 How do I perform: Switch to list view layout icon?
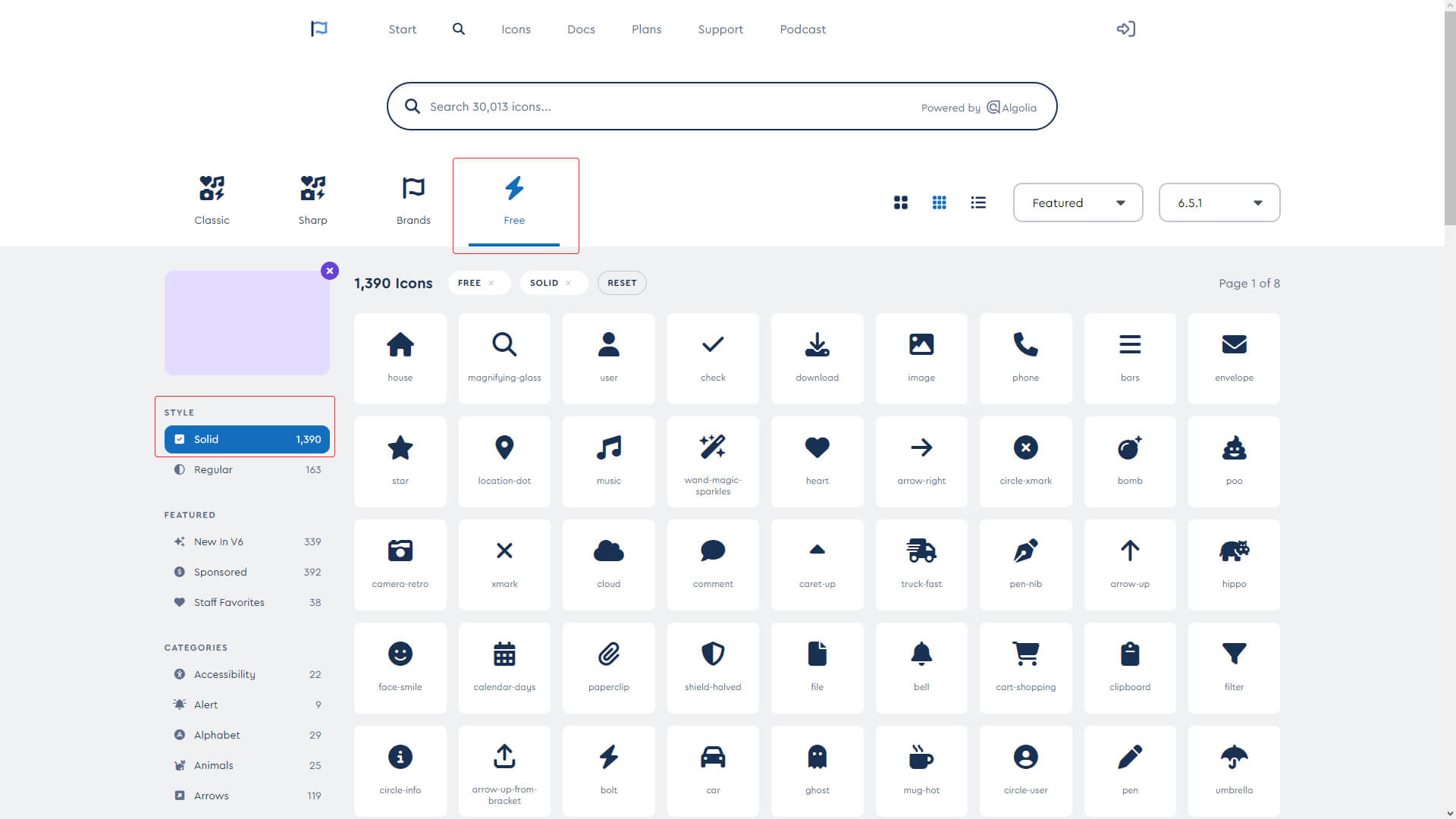tap(978, 202)
